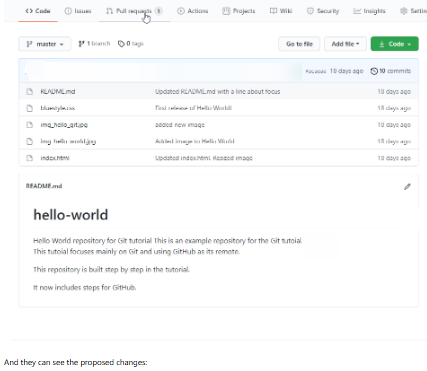Click README.md row's '10 days ago' timestamp
427x371 pixels.
pyautogui.click(x=394, y=91)
